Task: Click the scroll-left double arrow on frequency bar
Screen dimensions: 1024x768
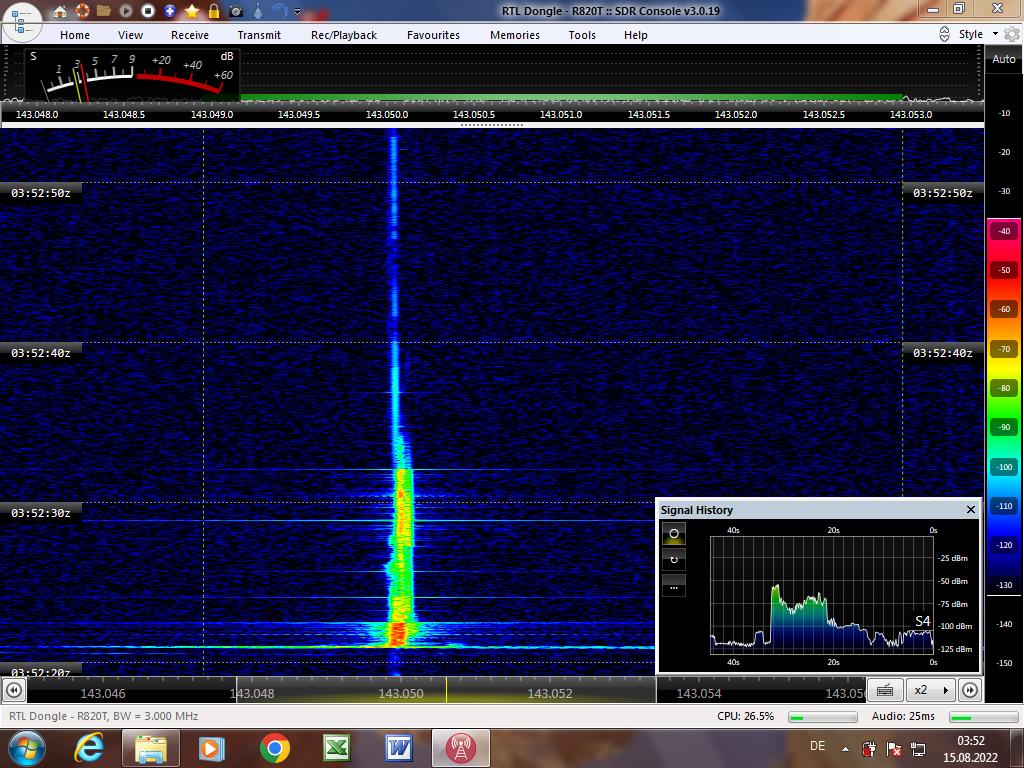Action: click(14, 690)
